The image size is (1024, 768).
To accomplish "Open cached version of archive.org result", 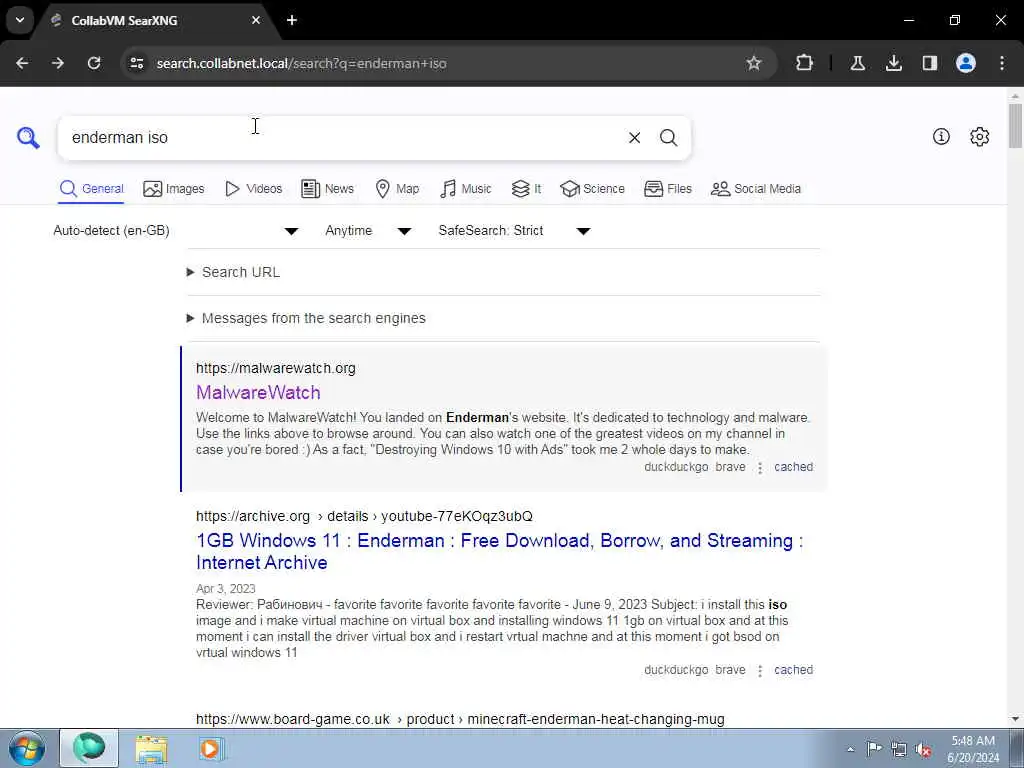I will tap(793, 670).
